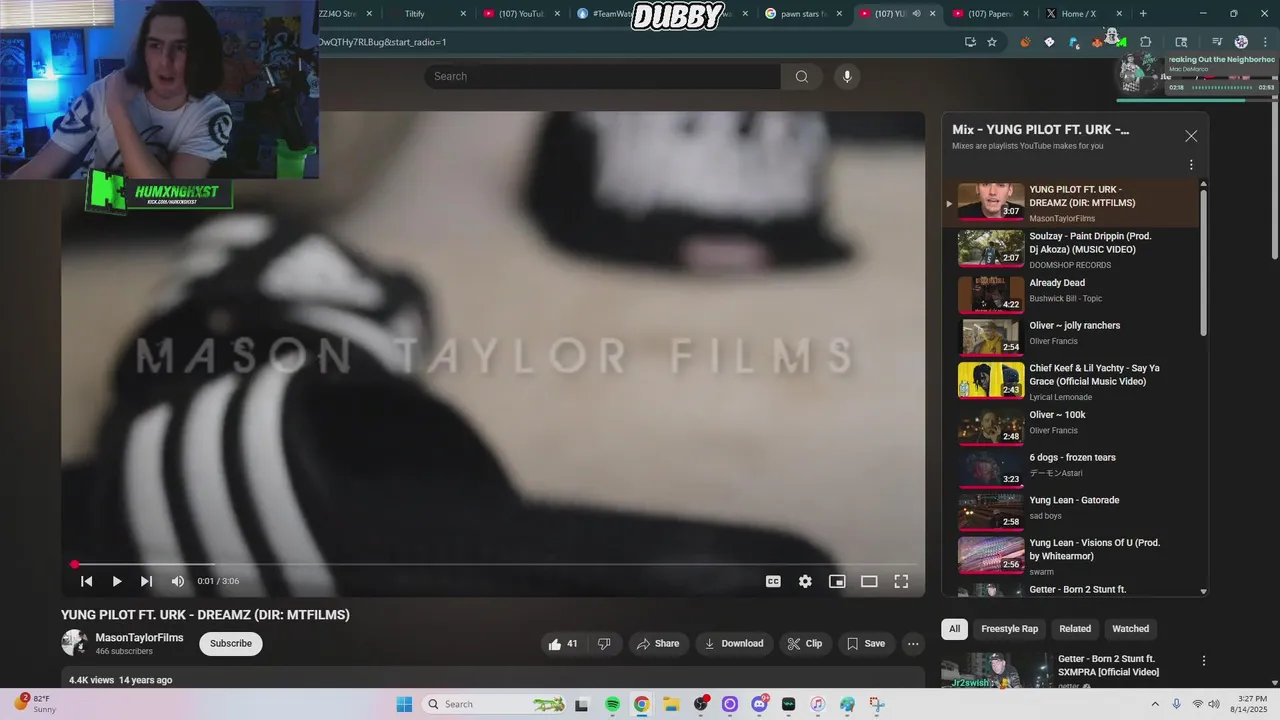Viewport: 1280px width, 720px height.
Task: Switch to Home / X tab
Action: click(x=1083, y=14)
